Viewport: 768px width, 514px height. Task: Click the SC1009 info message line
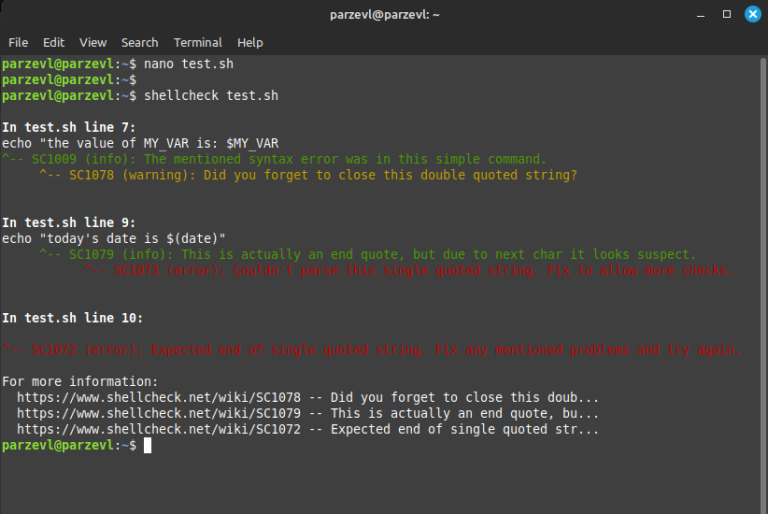tap(274, 159)
